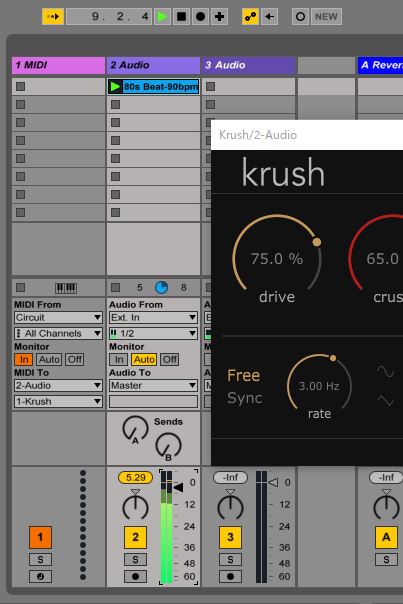Click the blue clip progress pie indicator

click(161, 287)
